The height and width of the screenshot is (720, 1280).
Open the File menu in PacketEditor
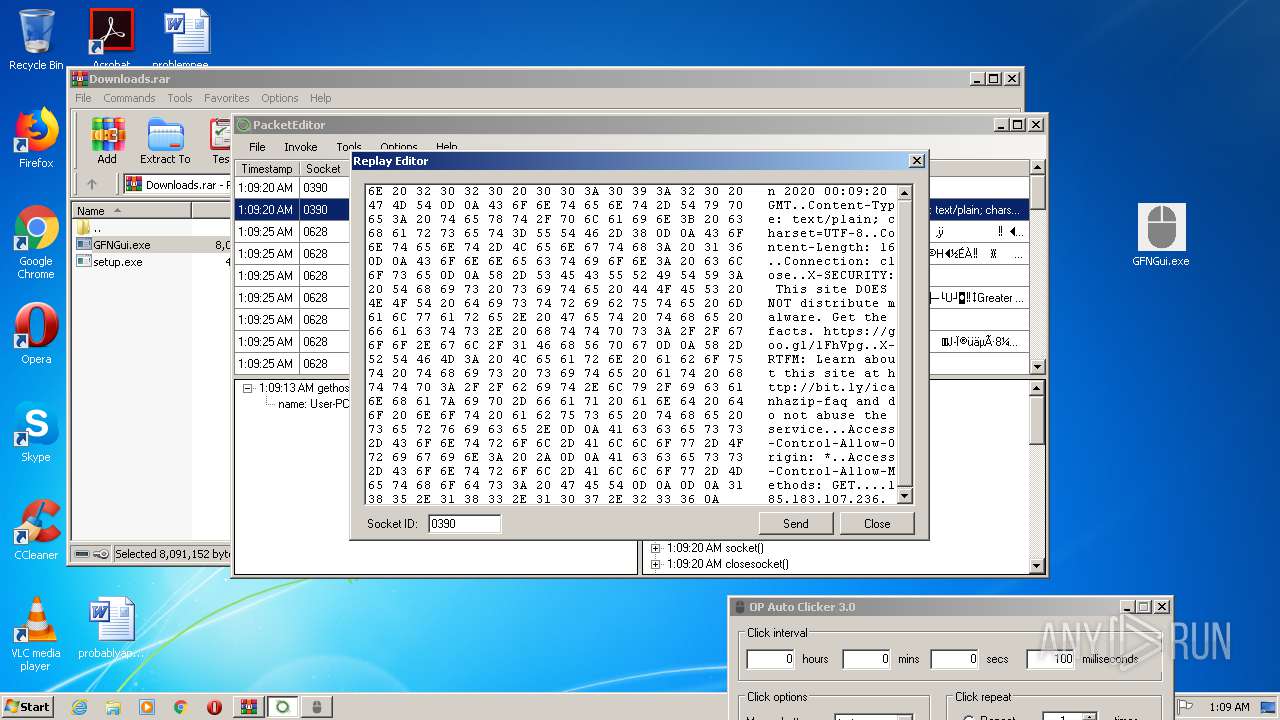[x=257, y=147]
